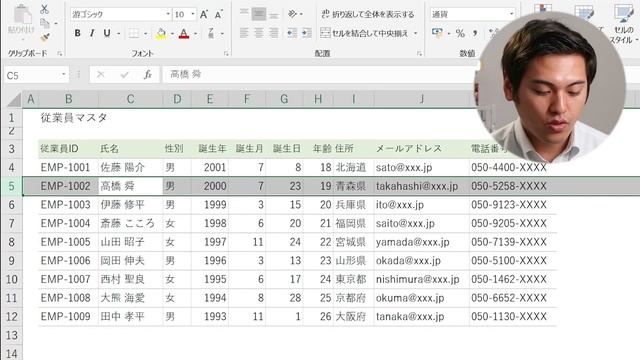The image size is (640, 360).
Task: Click the Cancel X in formula bar
Action: click(x=100, y=75)
